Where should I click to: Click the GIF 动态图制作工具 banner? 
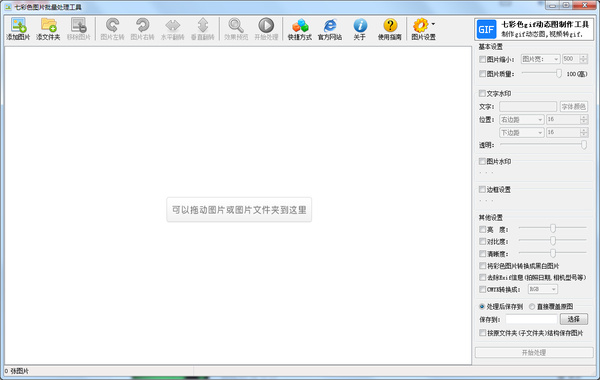pyautogui.click(x=534, y=29)
